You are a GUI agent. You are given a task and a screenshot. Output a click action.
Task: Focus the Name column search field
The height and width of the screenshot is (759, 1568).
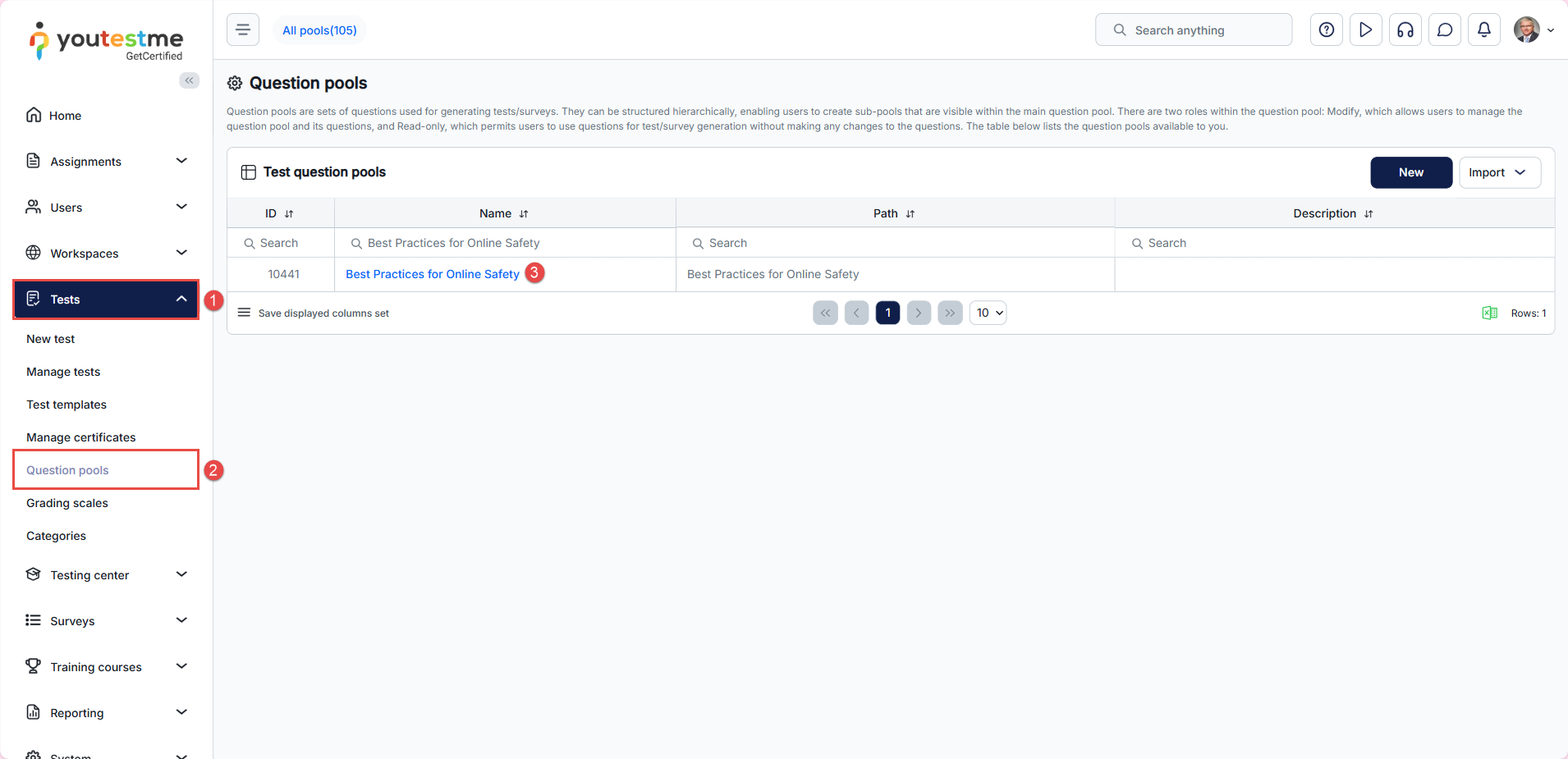505,243
